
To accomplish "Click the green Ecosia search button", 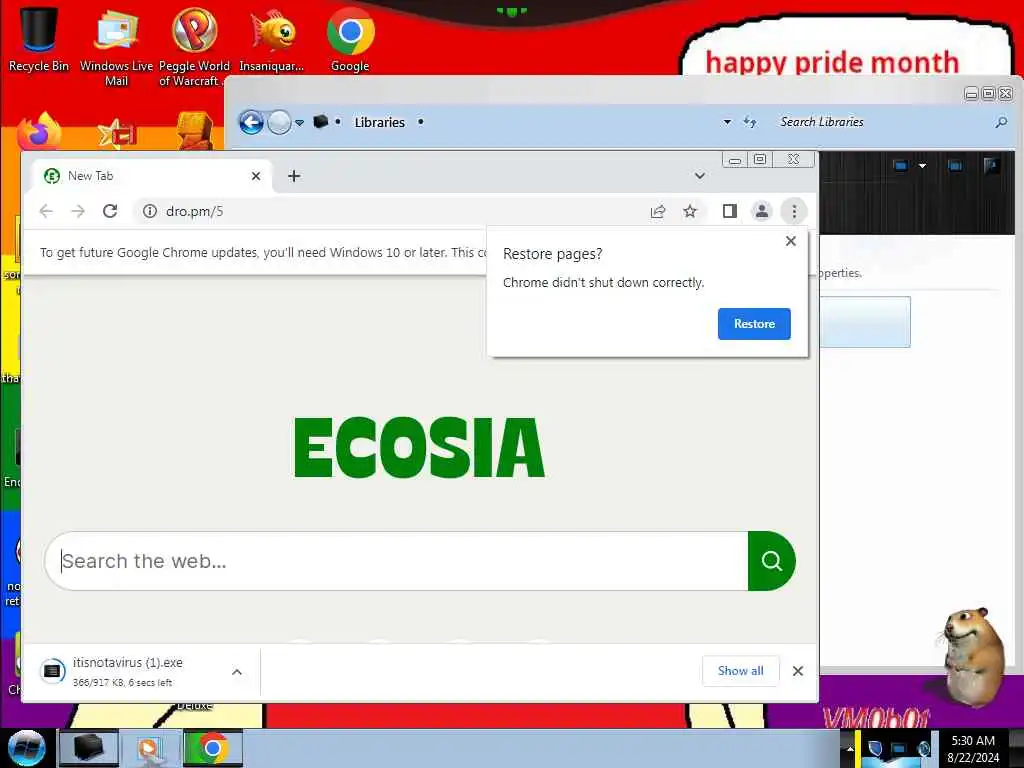I will tap(771, 561).
